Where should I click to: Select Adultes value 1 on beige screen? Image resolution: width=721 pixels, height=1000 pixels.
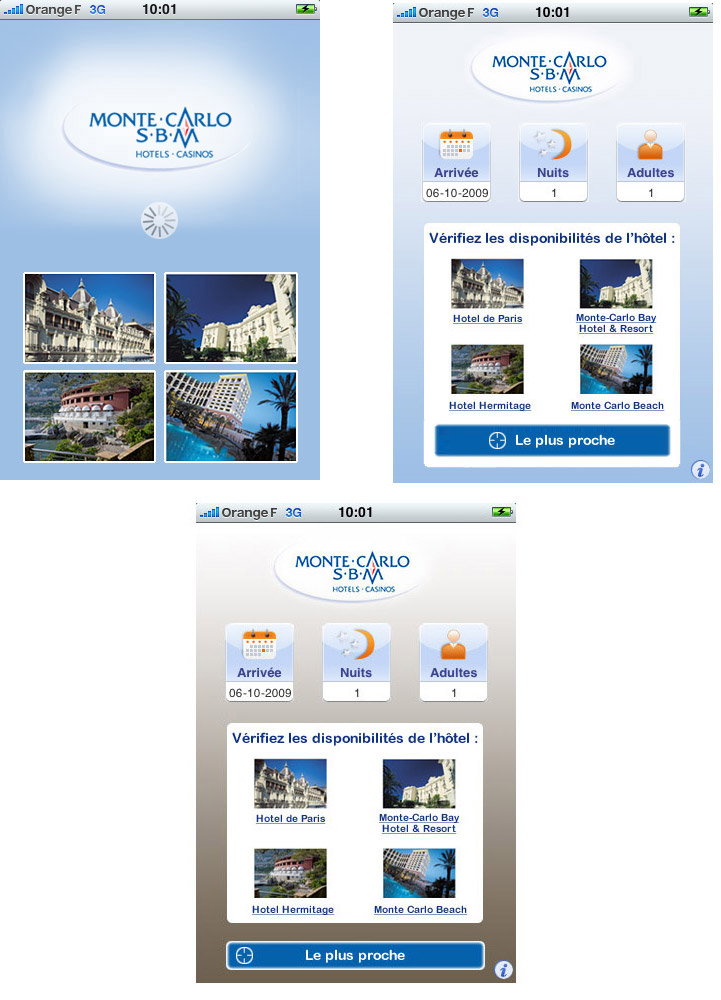[453, 693]
